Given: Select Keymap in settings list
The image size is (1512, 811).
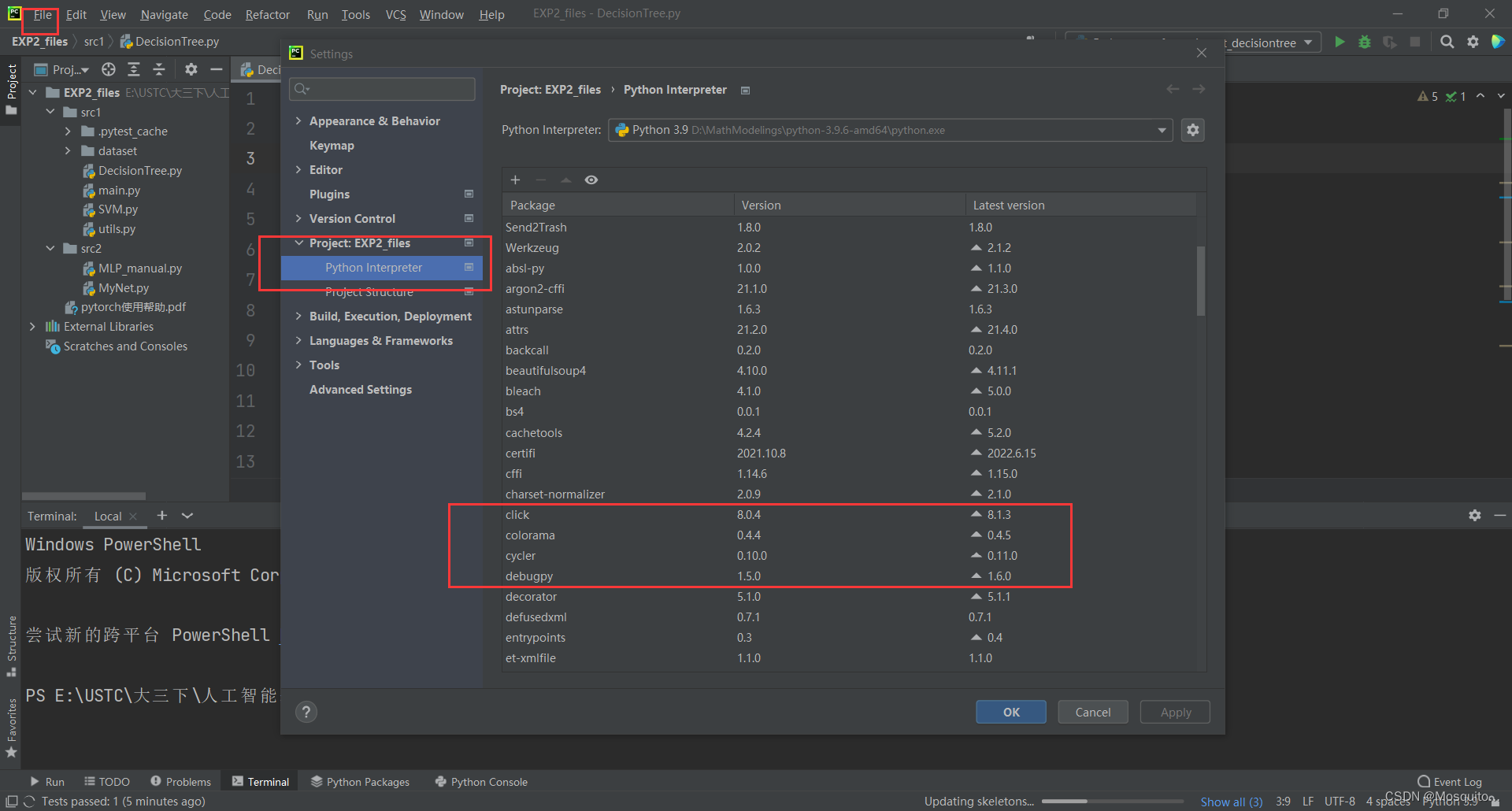Looking at the screenshot, I should 332,145.
